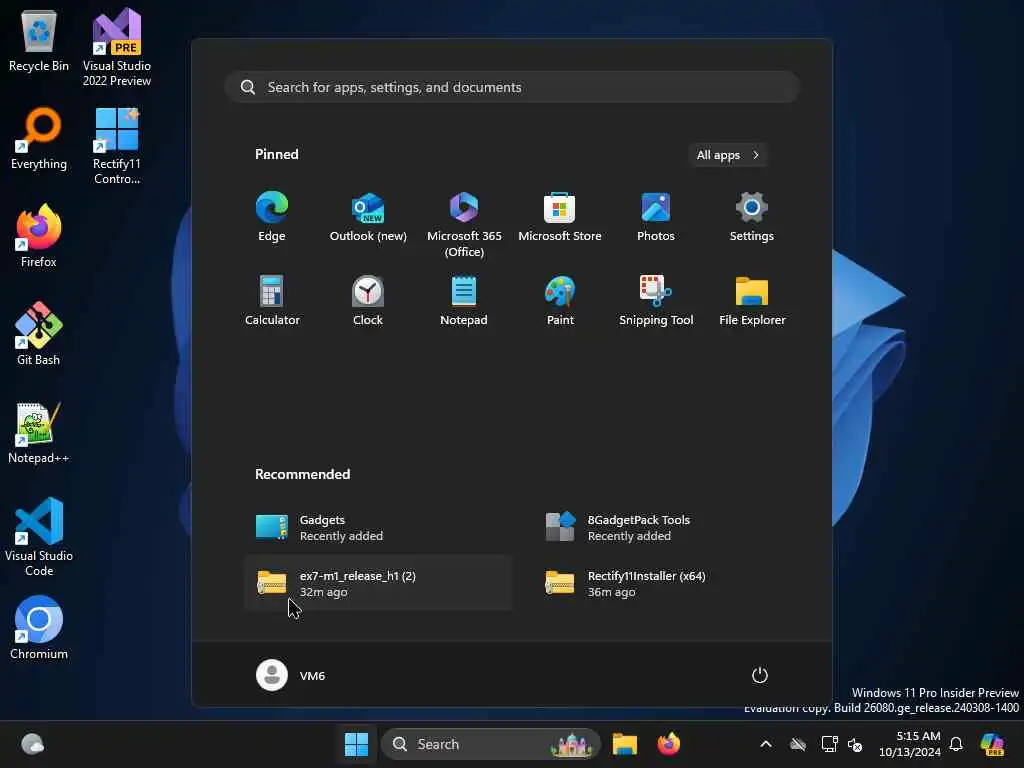Click the OneDrive cloud tray icon
Screen dimensions: 1024x768
797,744
